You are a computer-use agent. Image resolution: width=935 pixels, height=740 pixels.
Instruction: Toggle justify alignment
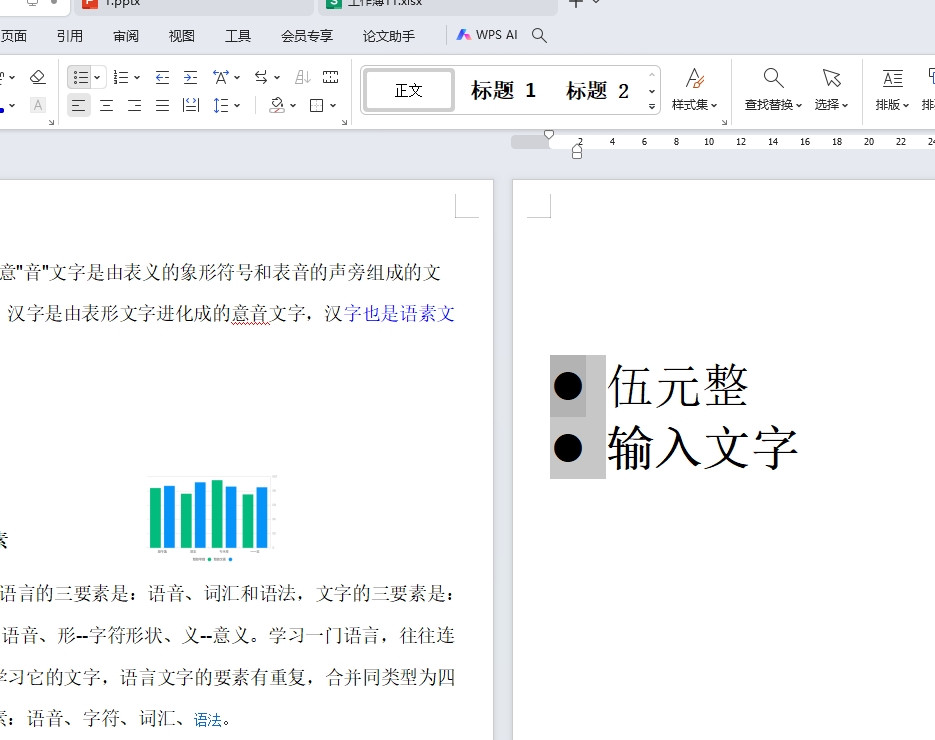[x=162, y=106]
